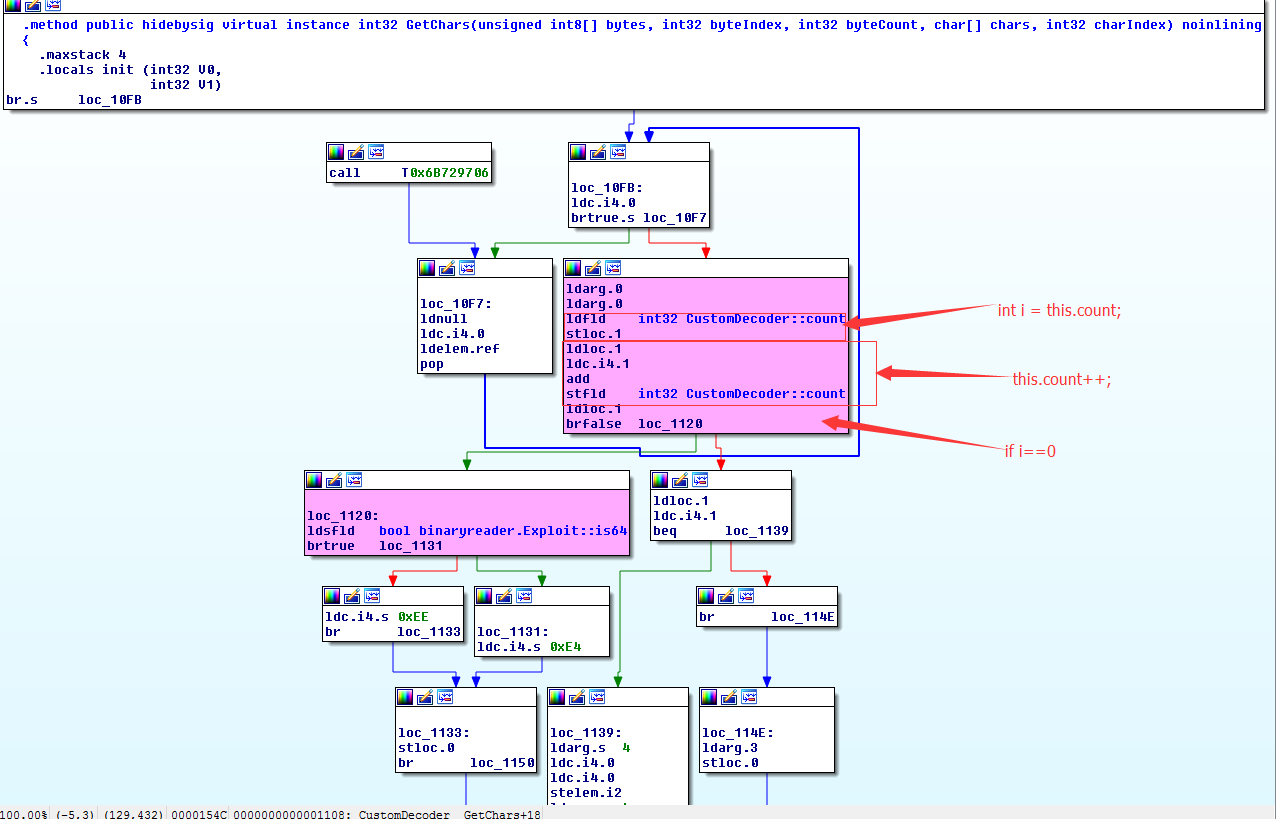Open the edit icon on the br loc_114E node
The height and width of the screenshot is (819, 1276).
[x=725, y=595]
